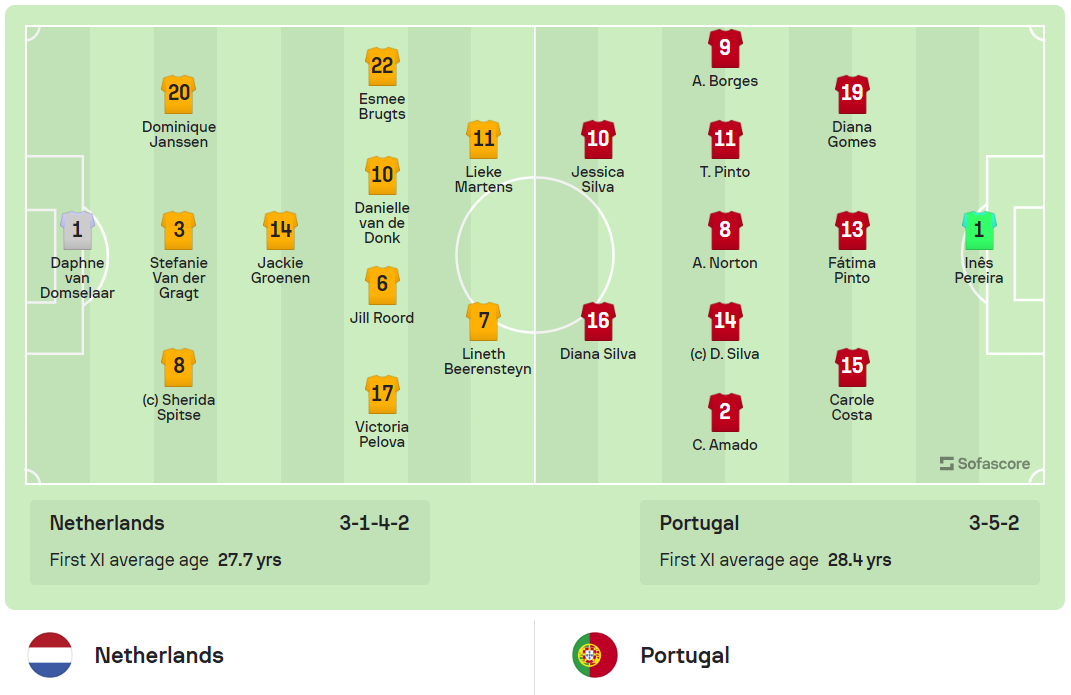Click the Sofascore logo watermark
The image size is (1071, 695).
point(985,464)
